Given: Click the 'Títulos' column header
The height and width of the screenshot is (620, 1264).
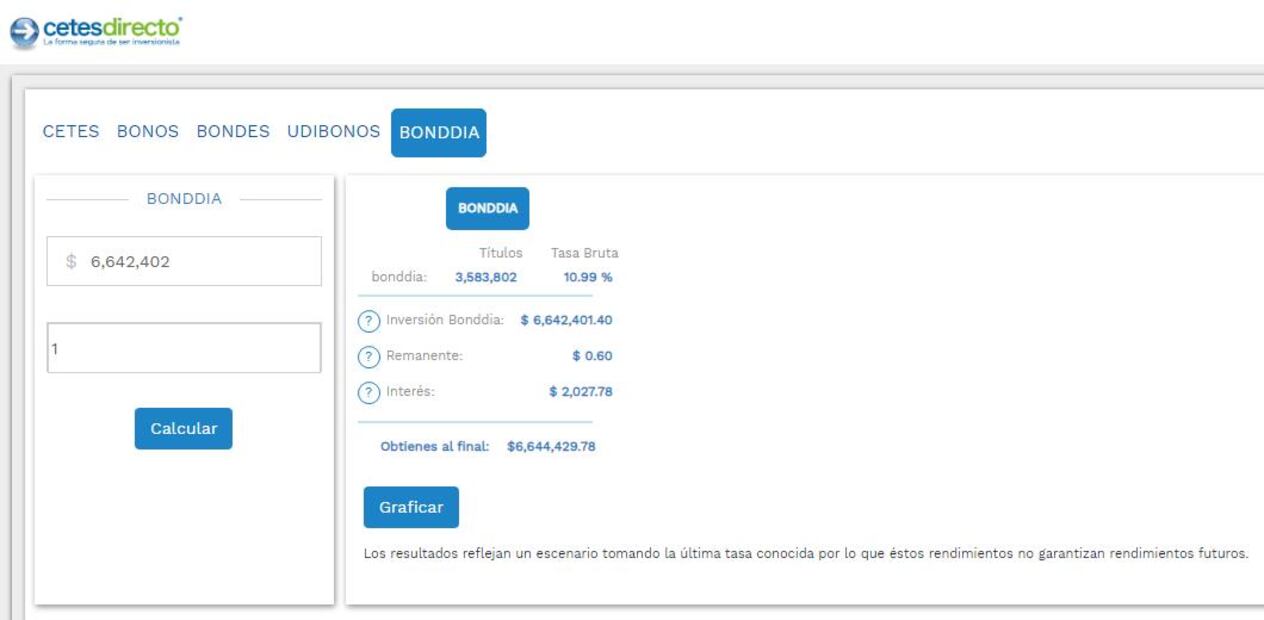Looking at the screenshot, I should coord(501,254).
